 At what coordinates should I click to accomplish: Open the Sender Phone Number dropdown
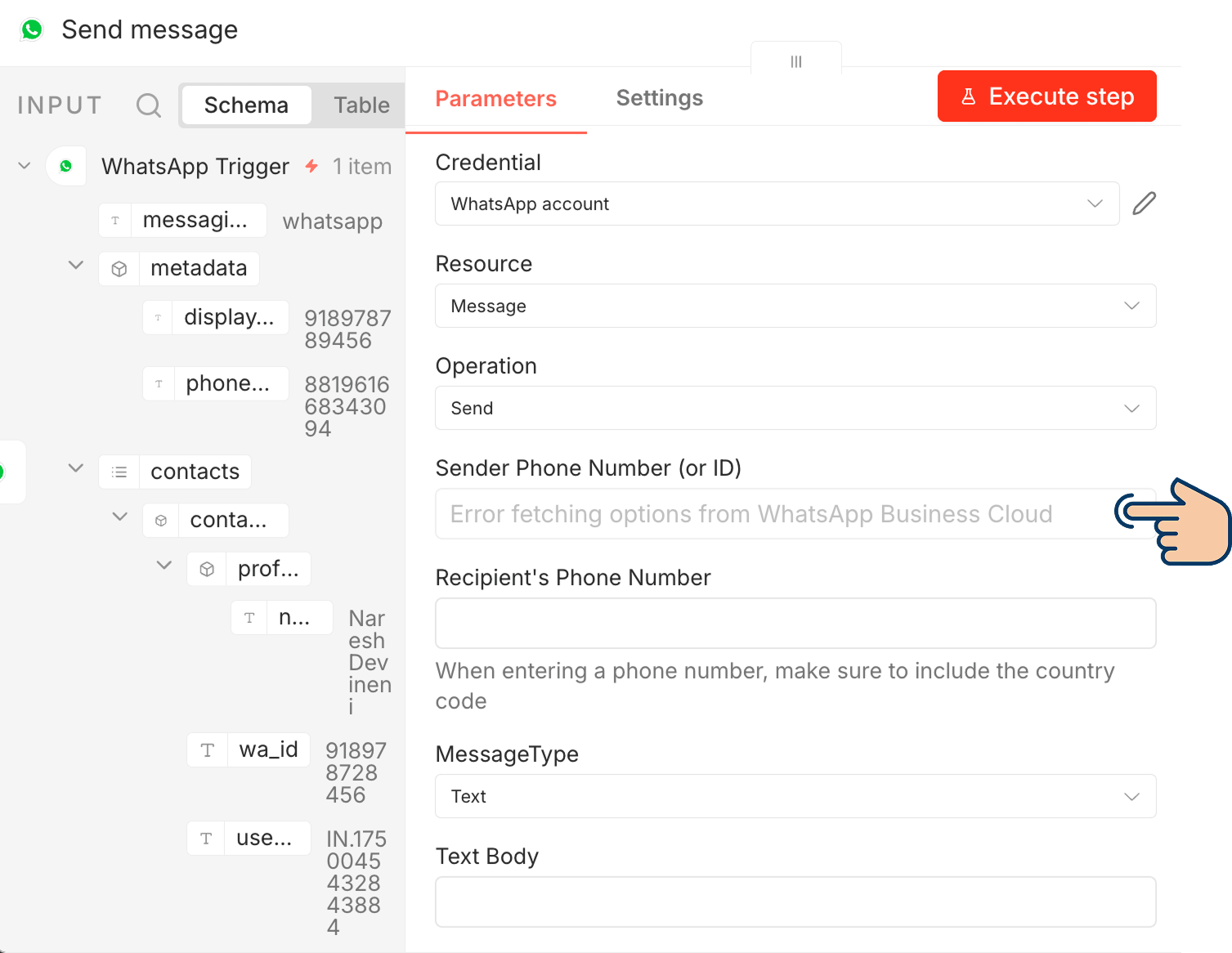point(795,514)
